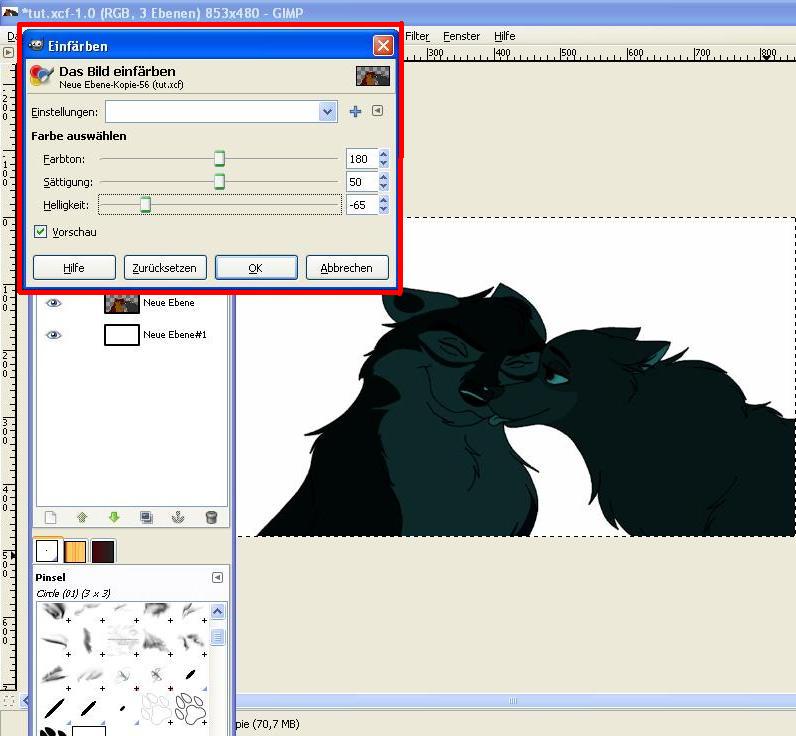
Task: Open the Einstellungen options arrow menu icon
Action: pyautogui.click(x=377, y=111)
